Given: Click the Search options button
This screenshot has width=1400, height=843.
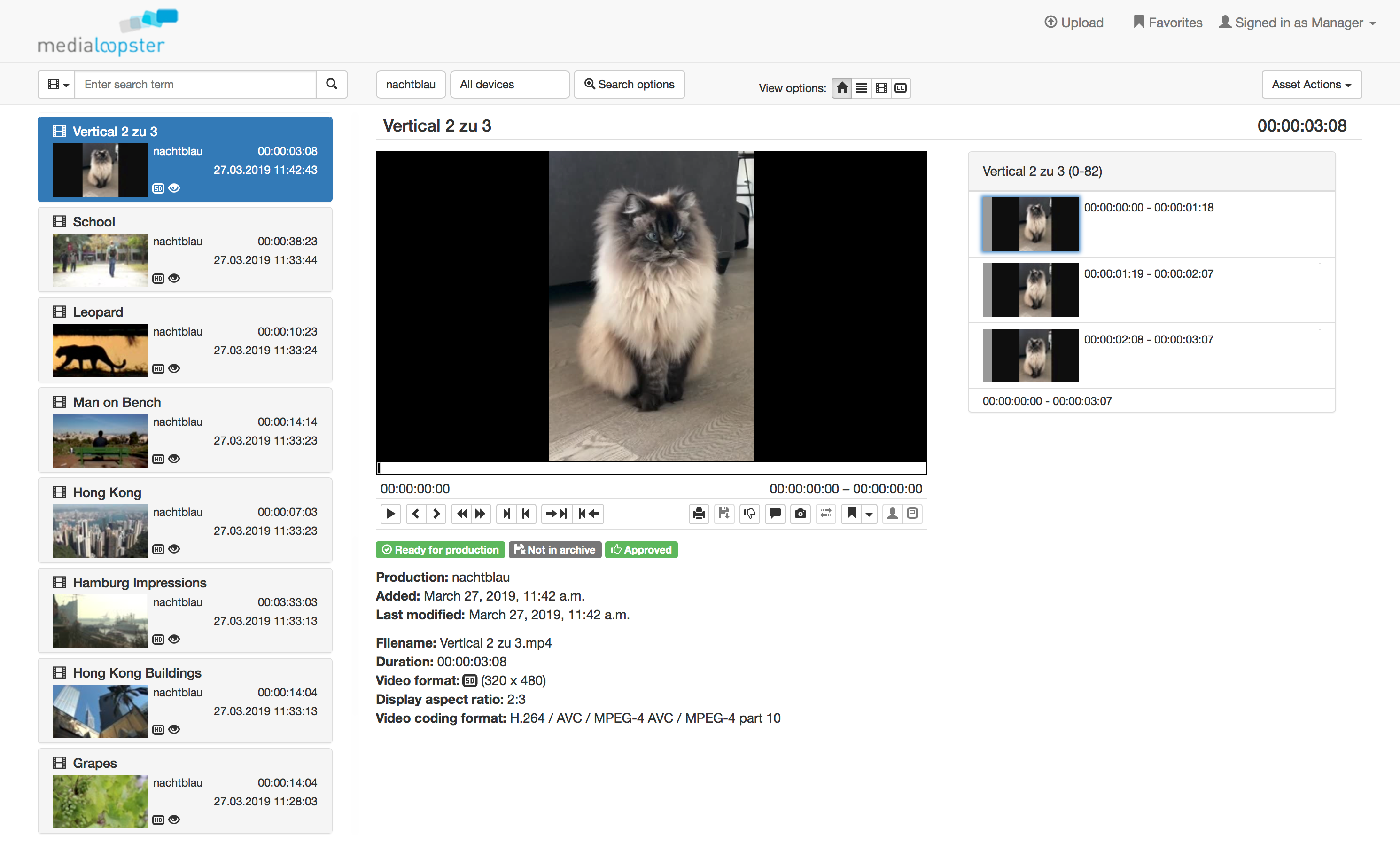Looking at the screenshot, I should [629, 85].
